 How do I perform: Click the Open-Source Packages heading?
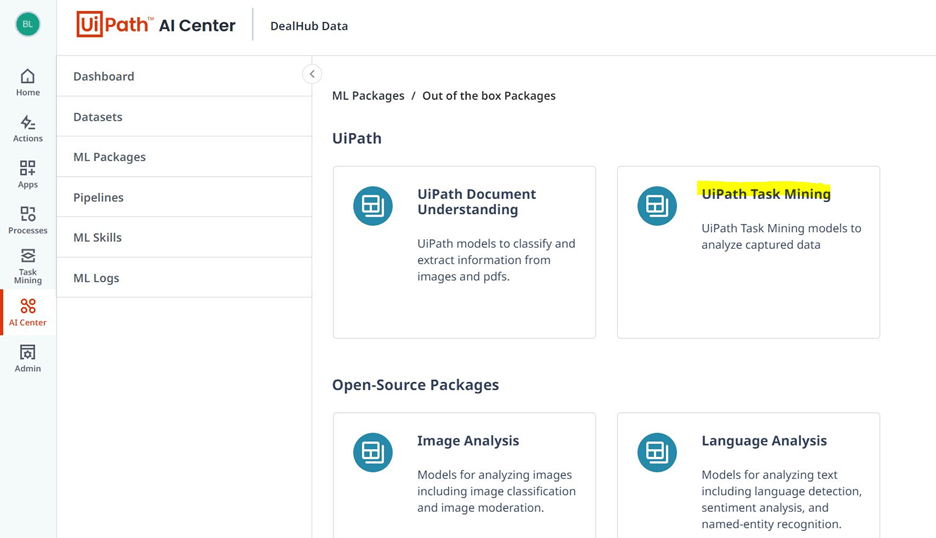(415, 385)
